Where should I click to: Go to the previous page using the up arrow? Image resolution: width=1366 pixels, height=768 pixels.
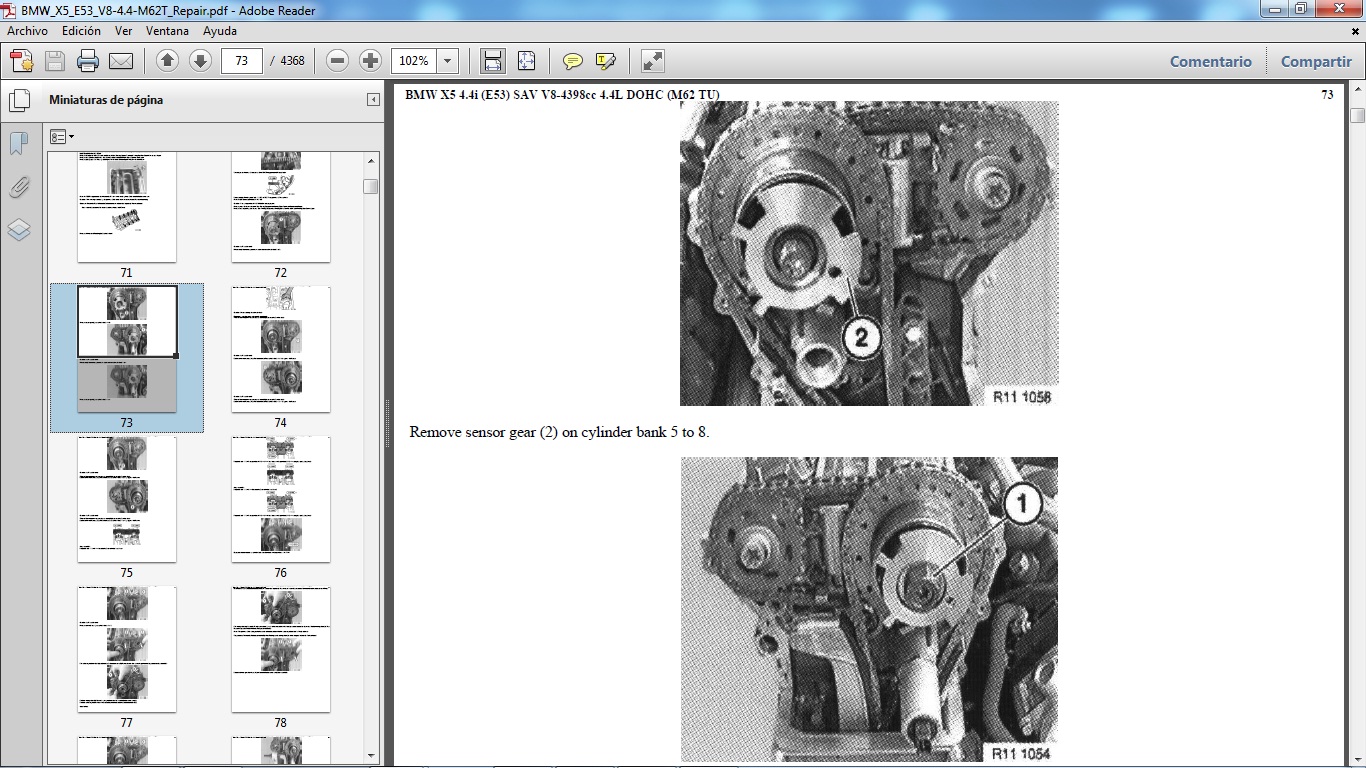coord(167,61)
